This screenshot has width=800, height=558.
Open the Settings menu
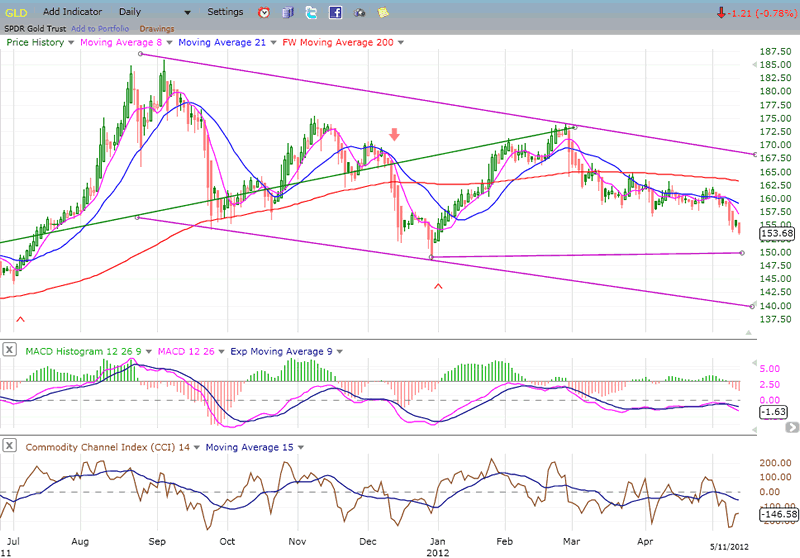(x=224, y=12)
